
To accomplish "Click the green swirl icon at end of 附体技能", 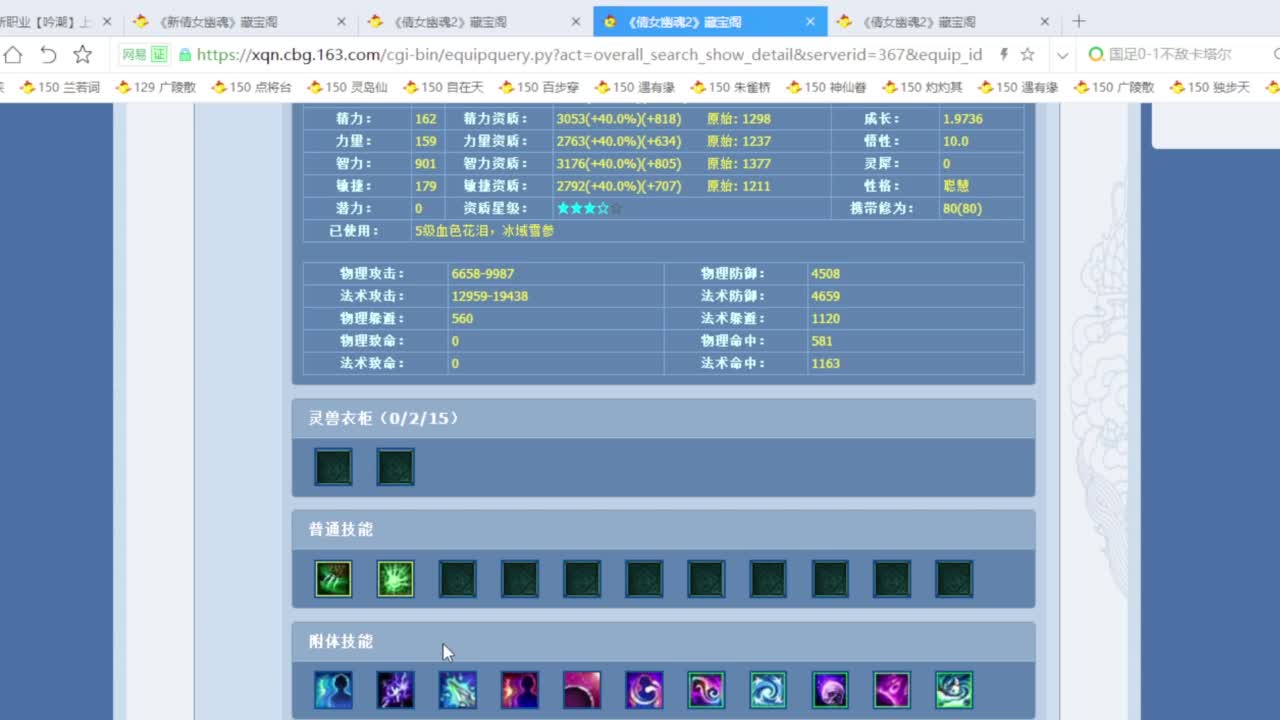I will pos(953,689).
